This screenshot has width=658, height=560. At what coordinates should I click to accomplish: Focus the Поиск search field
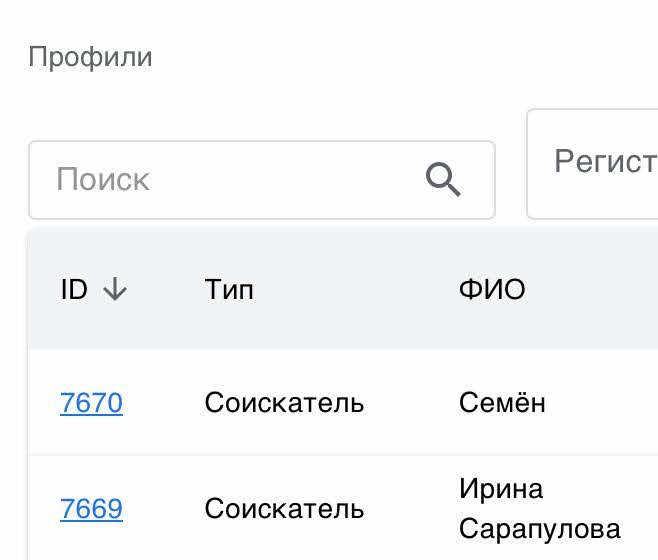pos(230,180)
